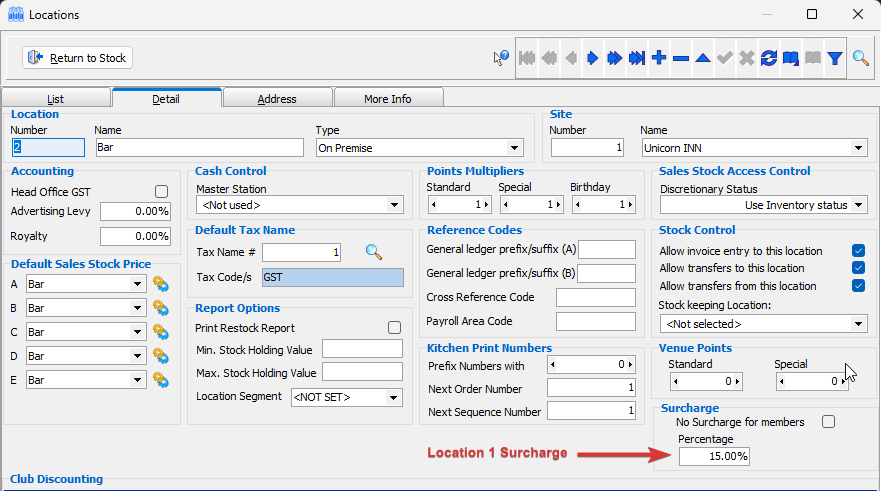Uncheck Allow transfers from this location

point(858,286)
